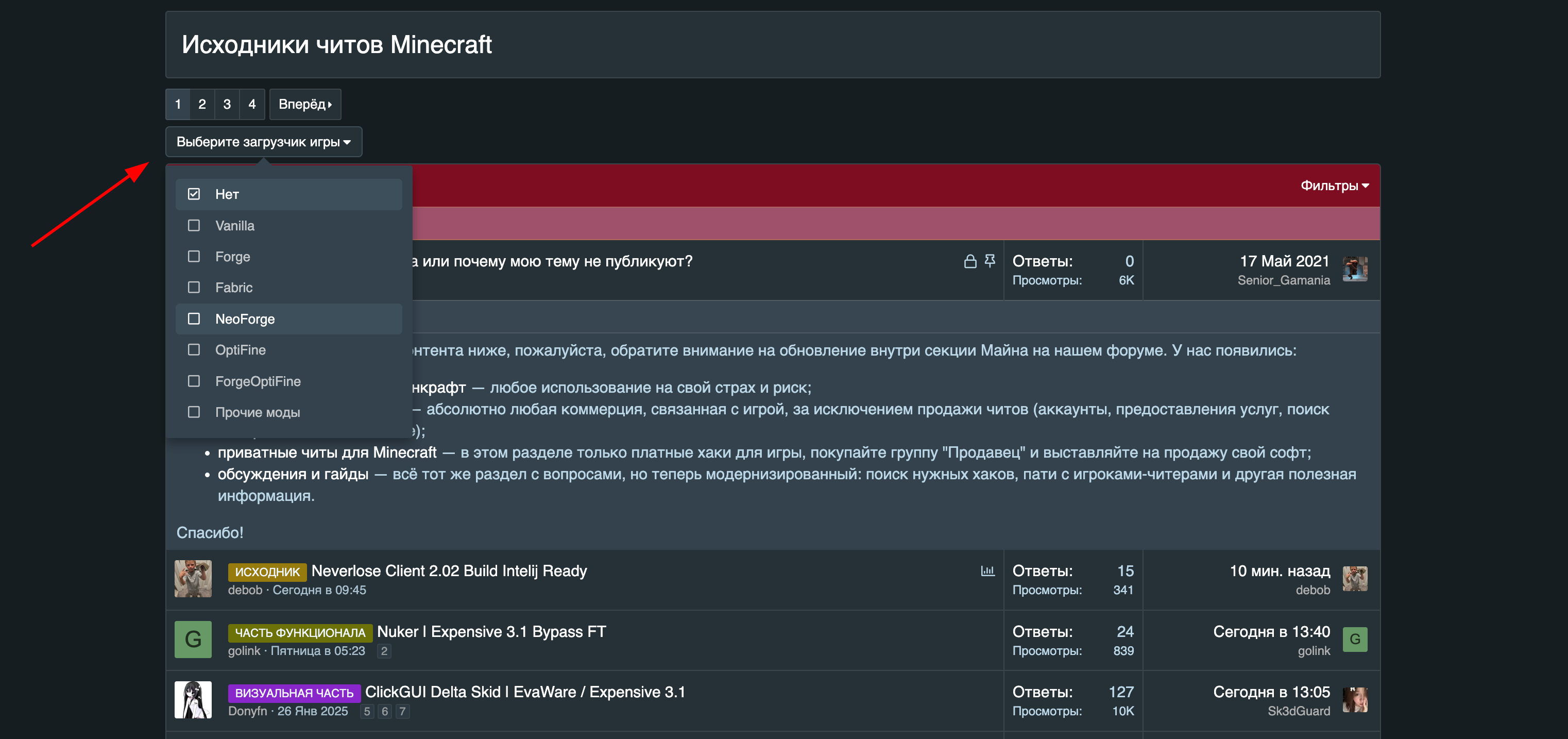Image resolution: width=1568 pixels, height=739 pixels.
Task: Click Senior_Gamania's avatar in last-post column
Action: (1355, 269)
